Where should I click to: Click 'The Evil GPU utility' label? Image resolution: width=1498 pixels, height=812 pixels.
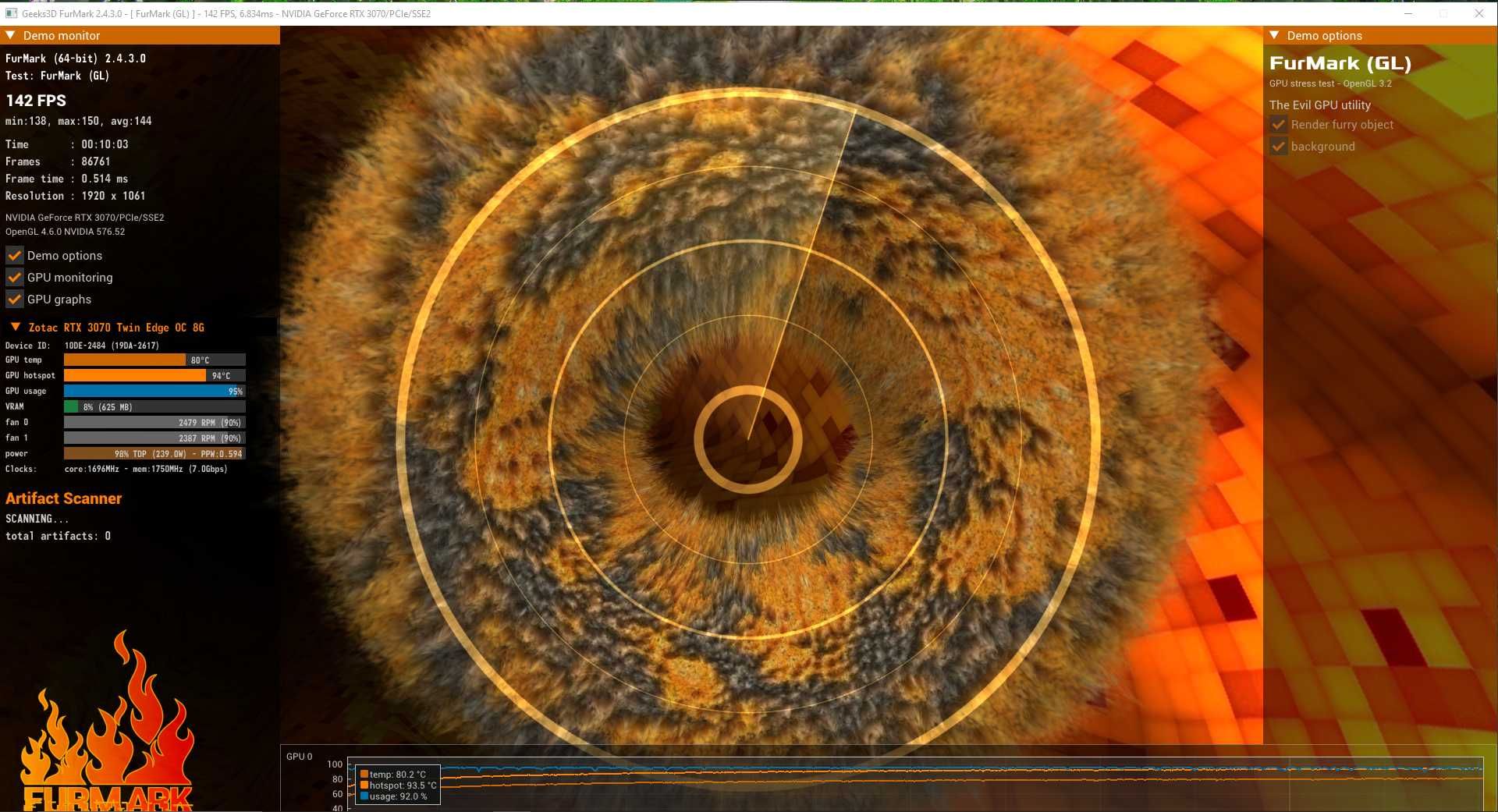[1319, 105]
